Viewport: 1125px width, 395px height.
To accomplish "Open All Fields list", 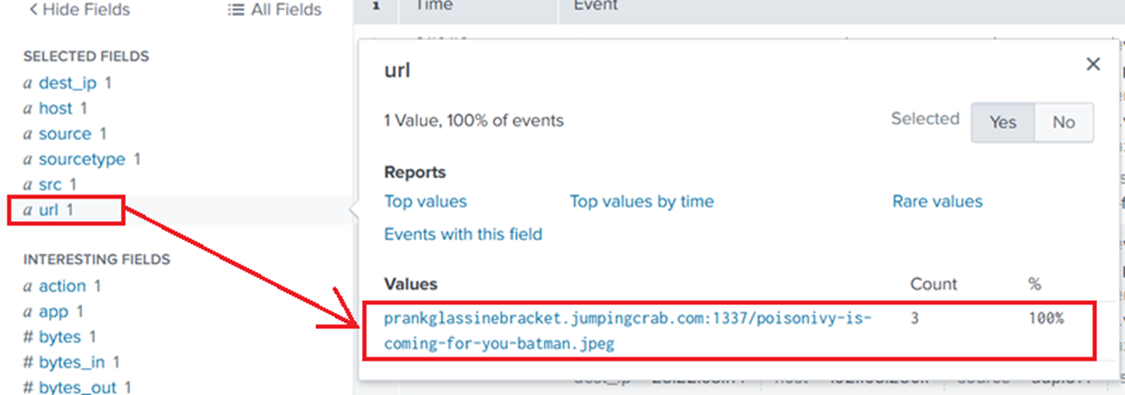I will [275, 9].
